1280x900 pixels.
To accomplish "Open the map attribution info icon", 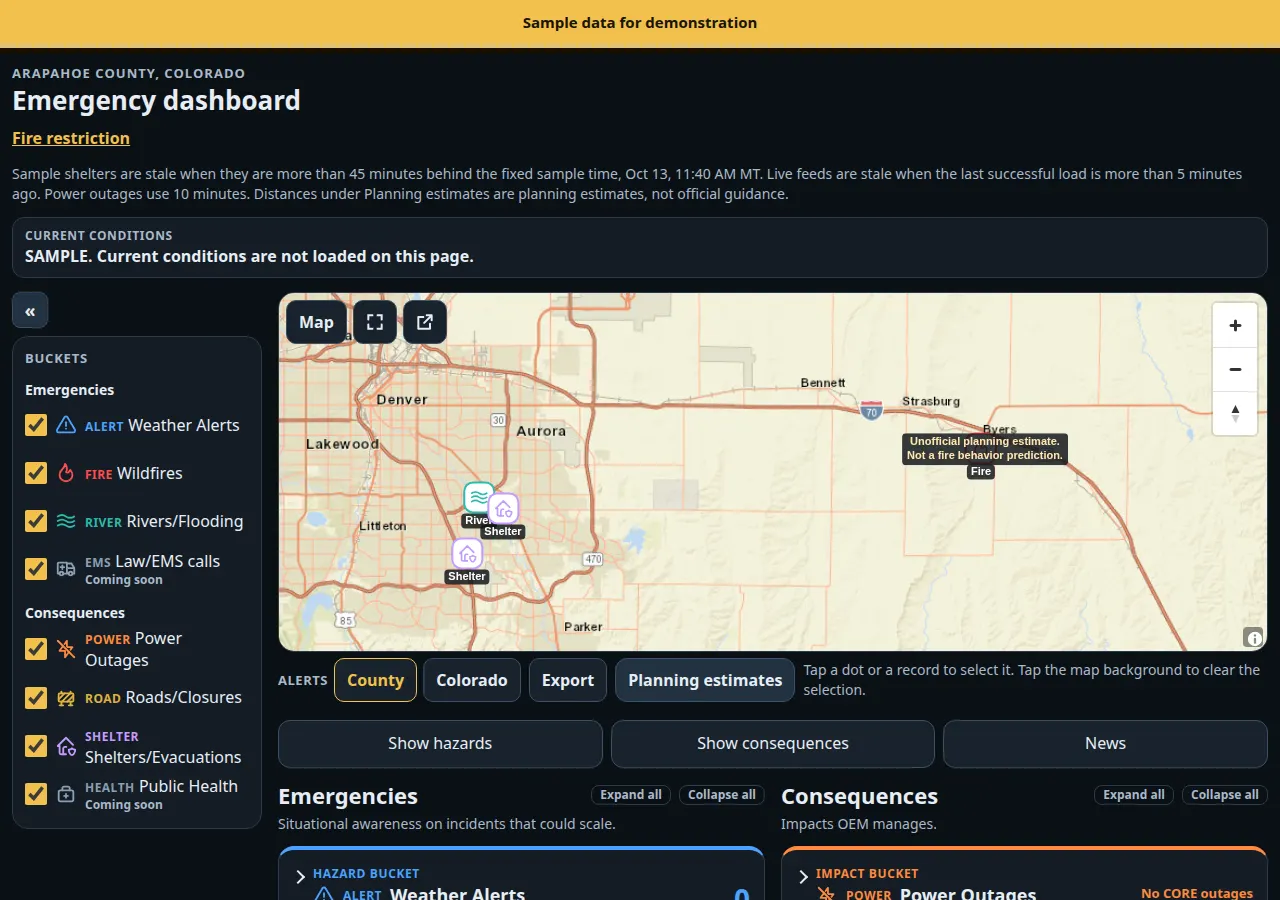I will point(1254,638).
